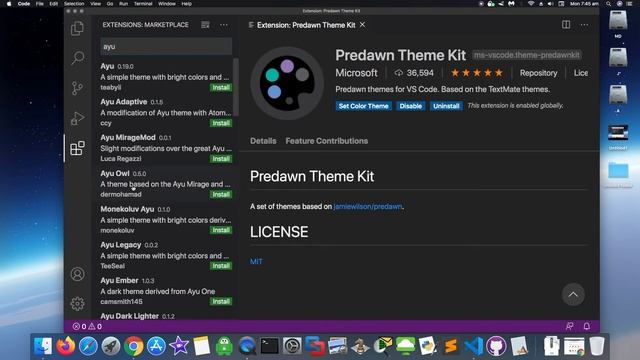The image size is (640, 360).
Task: Install the Ayu MirageMod extension
Action: click(221, 159)
